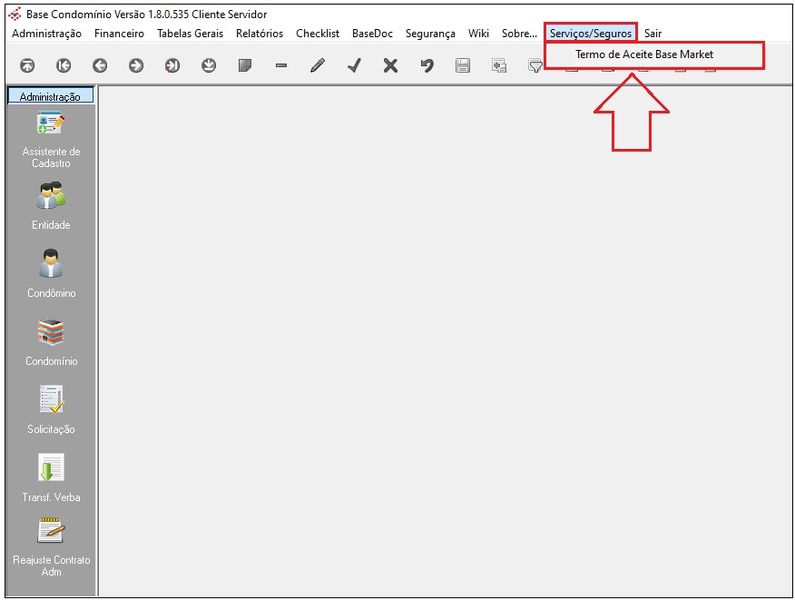The image size is (795, 600).
Task: Click the next record right arrow
Action: point(136,66)
